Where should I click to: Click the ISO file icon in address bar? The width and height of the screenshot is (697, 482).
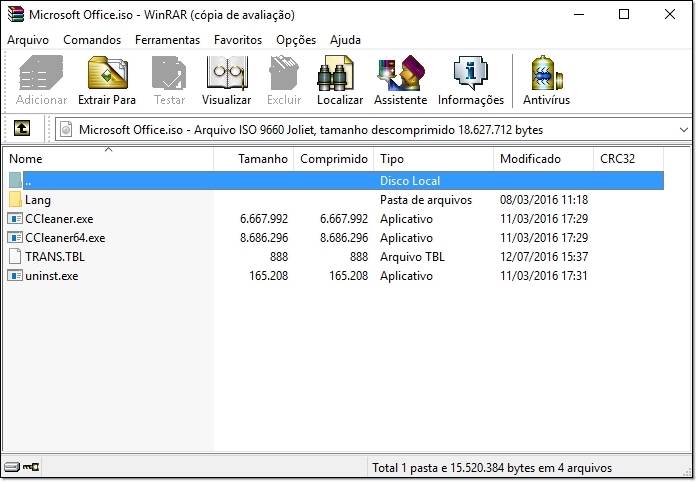(x=66, y=129)
